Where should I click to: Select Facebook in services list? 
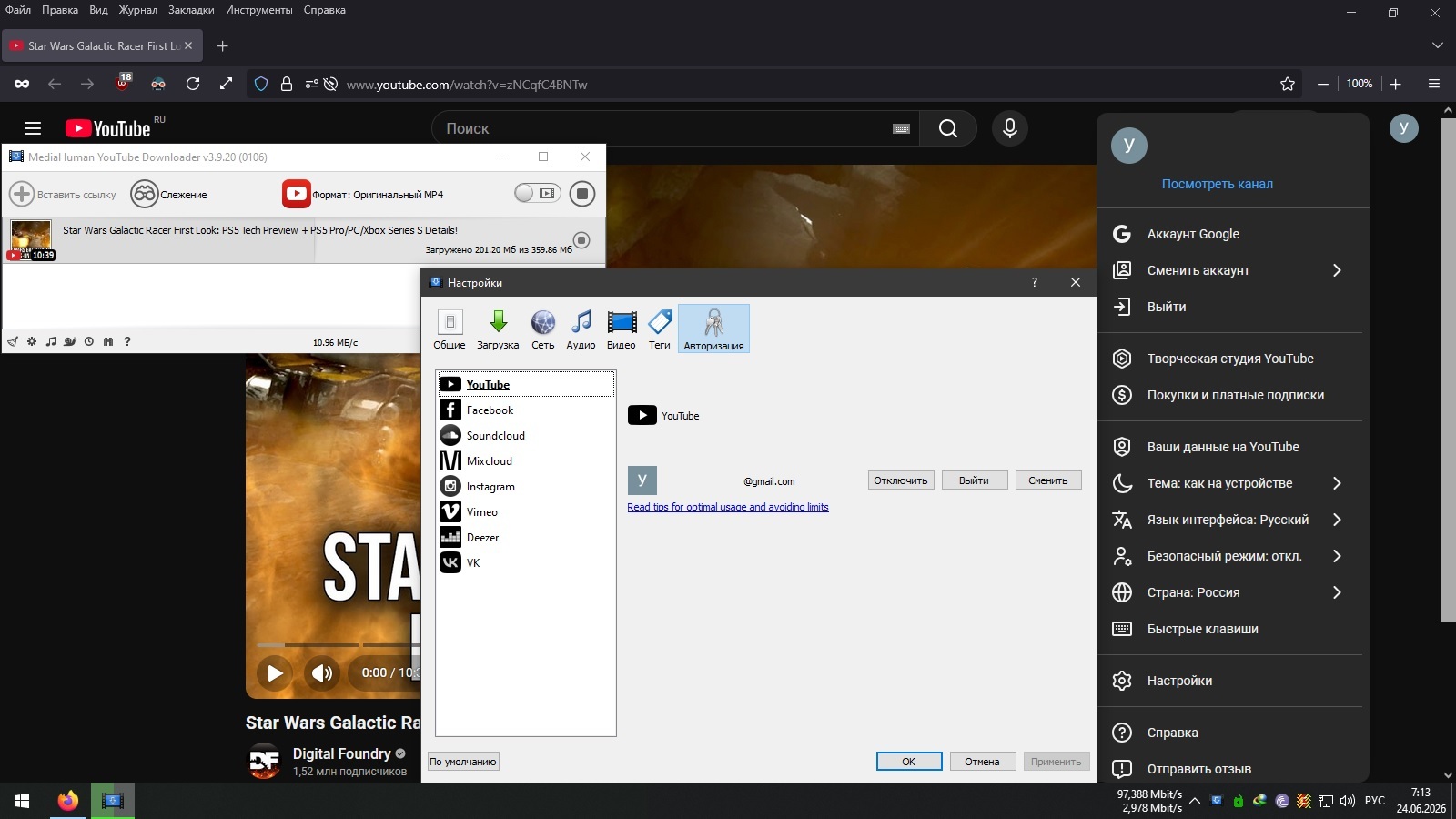tap(526, 410)
